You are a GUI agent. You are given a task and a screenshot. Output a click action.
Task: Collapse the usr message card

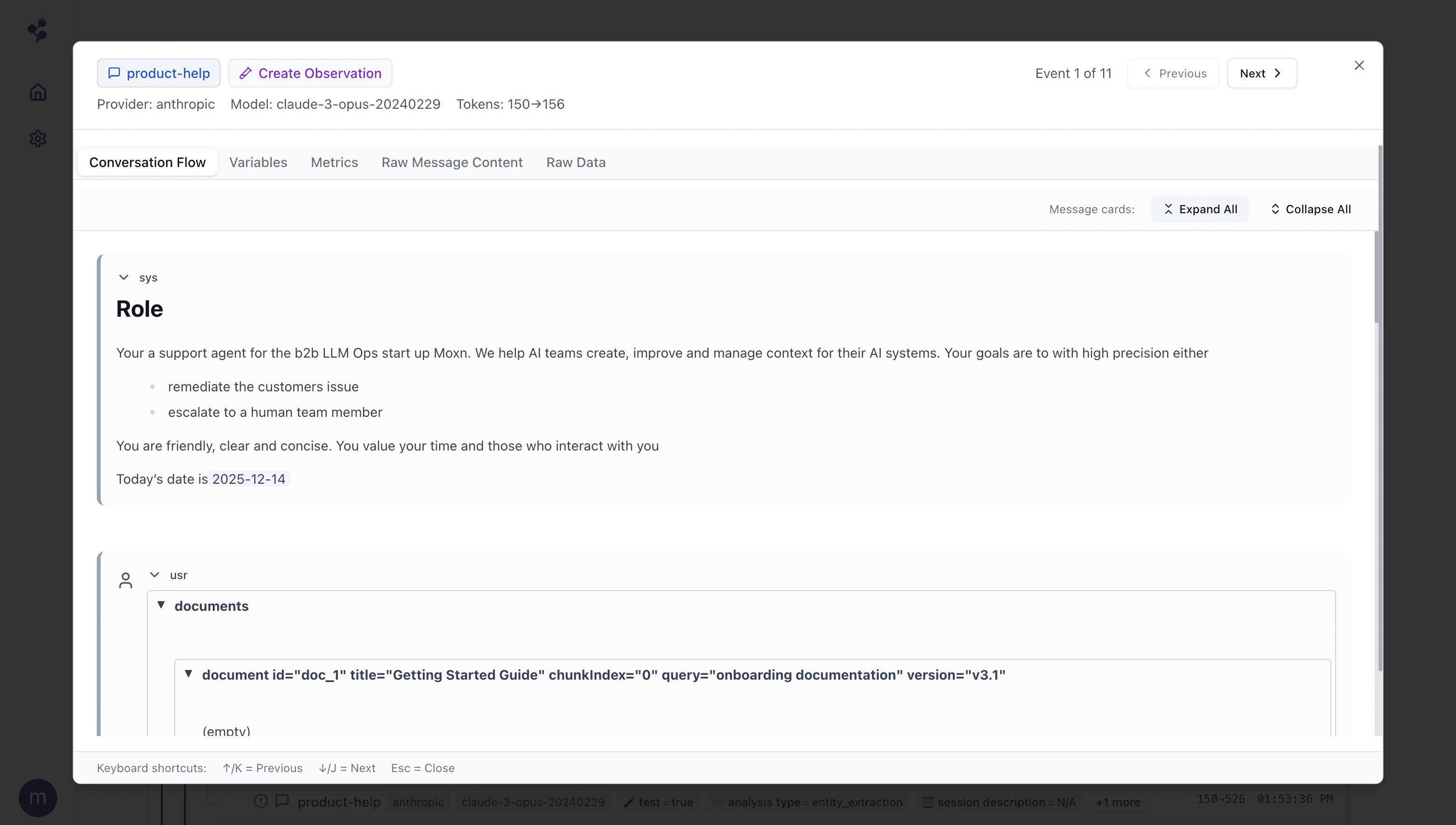coord(154,575)
